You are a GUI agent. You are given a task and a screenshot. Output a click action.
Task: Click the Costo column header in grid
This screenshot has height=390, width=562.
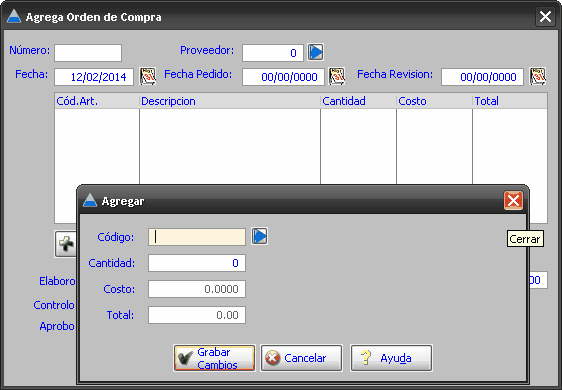coord(434,101)
